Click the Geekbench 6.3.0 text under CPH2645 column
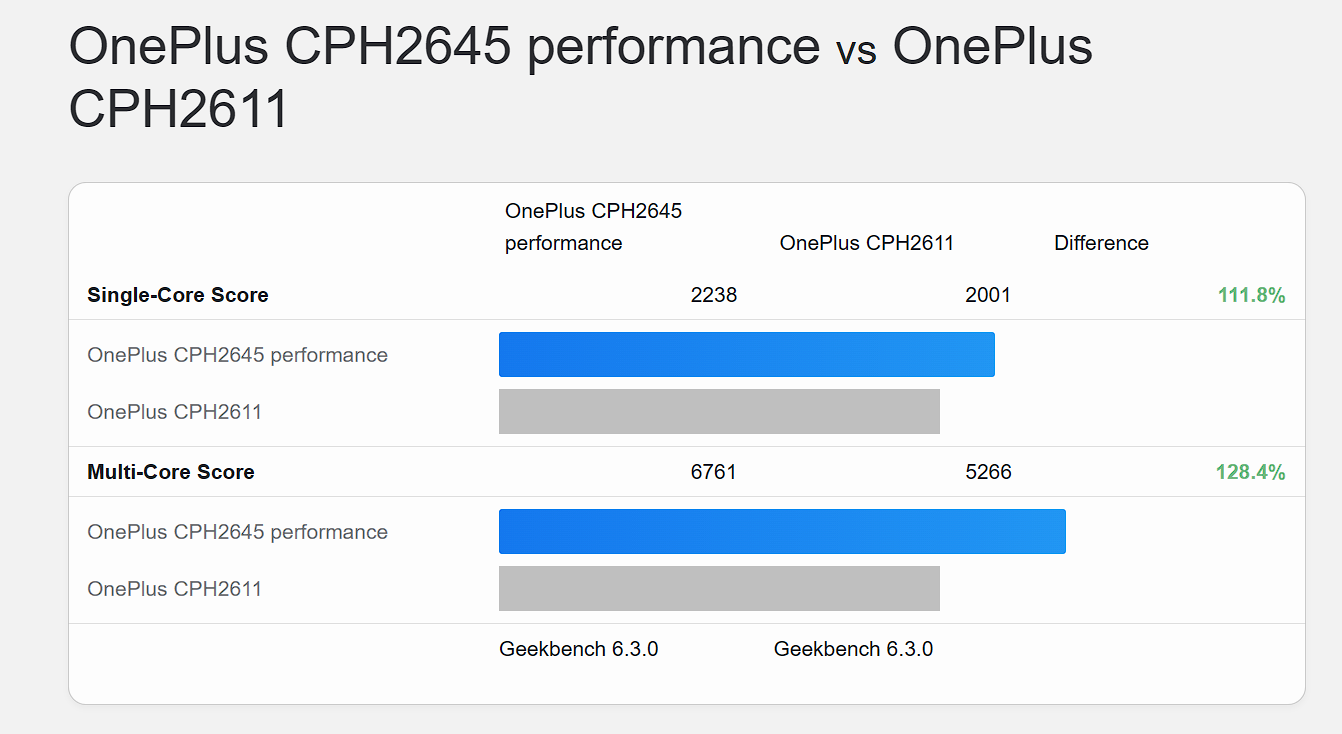This screenshot has width=1342, height=734. [578, 649]
